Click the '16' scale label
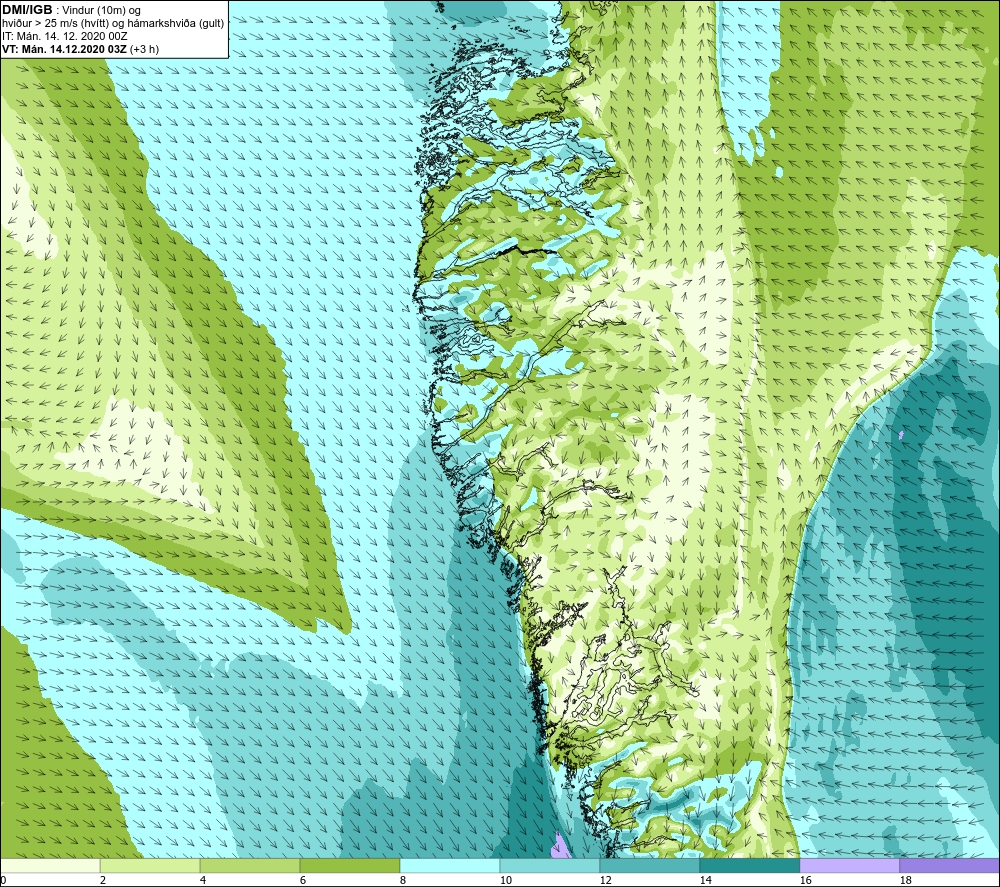1000x887 pixels. point(806,880)
